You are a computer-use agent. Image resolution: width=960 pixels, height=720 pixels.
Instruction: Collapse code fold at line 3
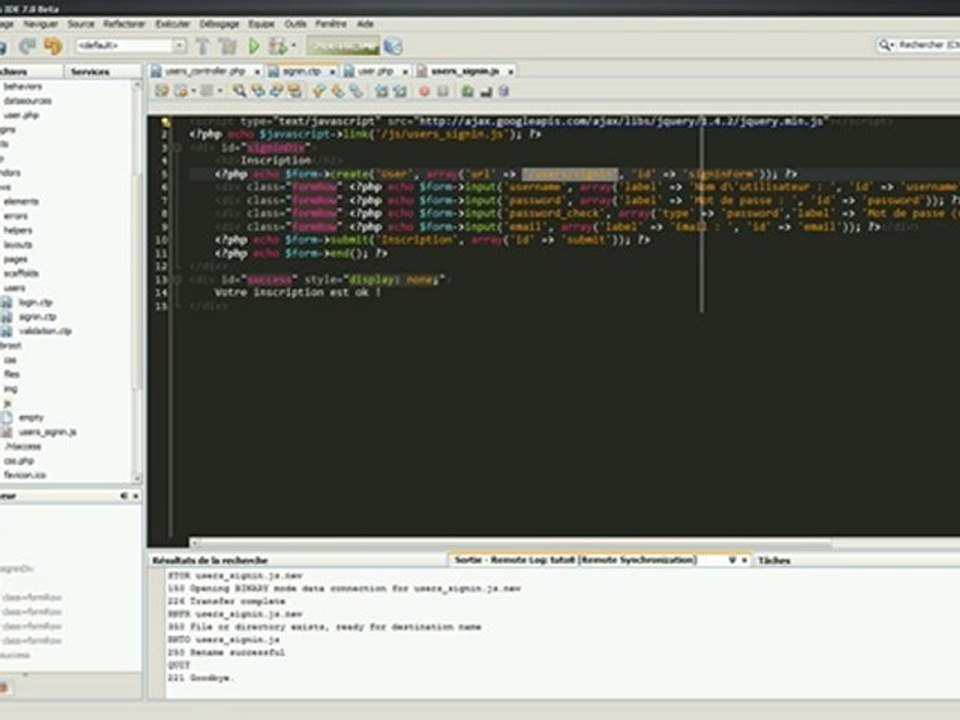coord(178,148)
